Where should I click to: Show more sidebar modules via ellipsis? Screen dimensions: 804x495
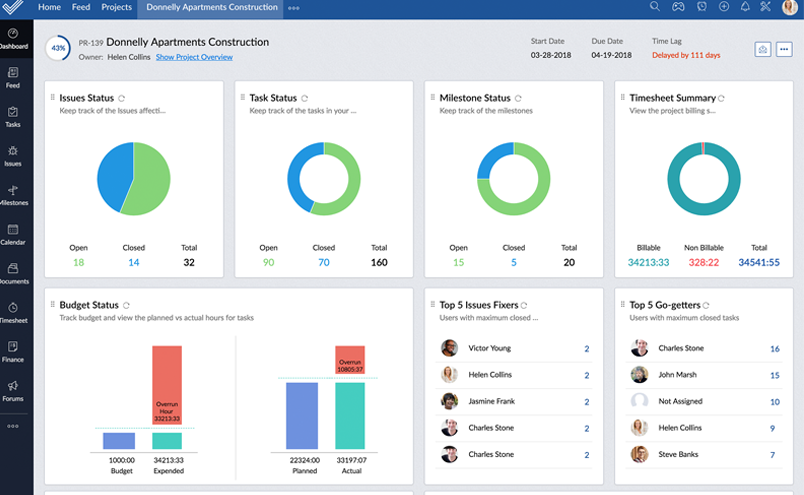[x=13, y=426]
